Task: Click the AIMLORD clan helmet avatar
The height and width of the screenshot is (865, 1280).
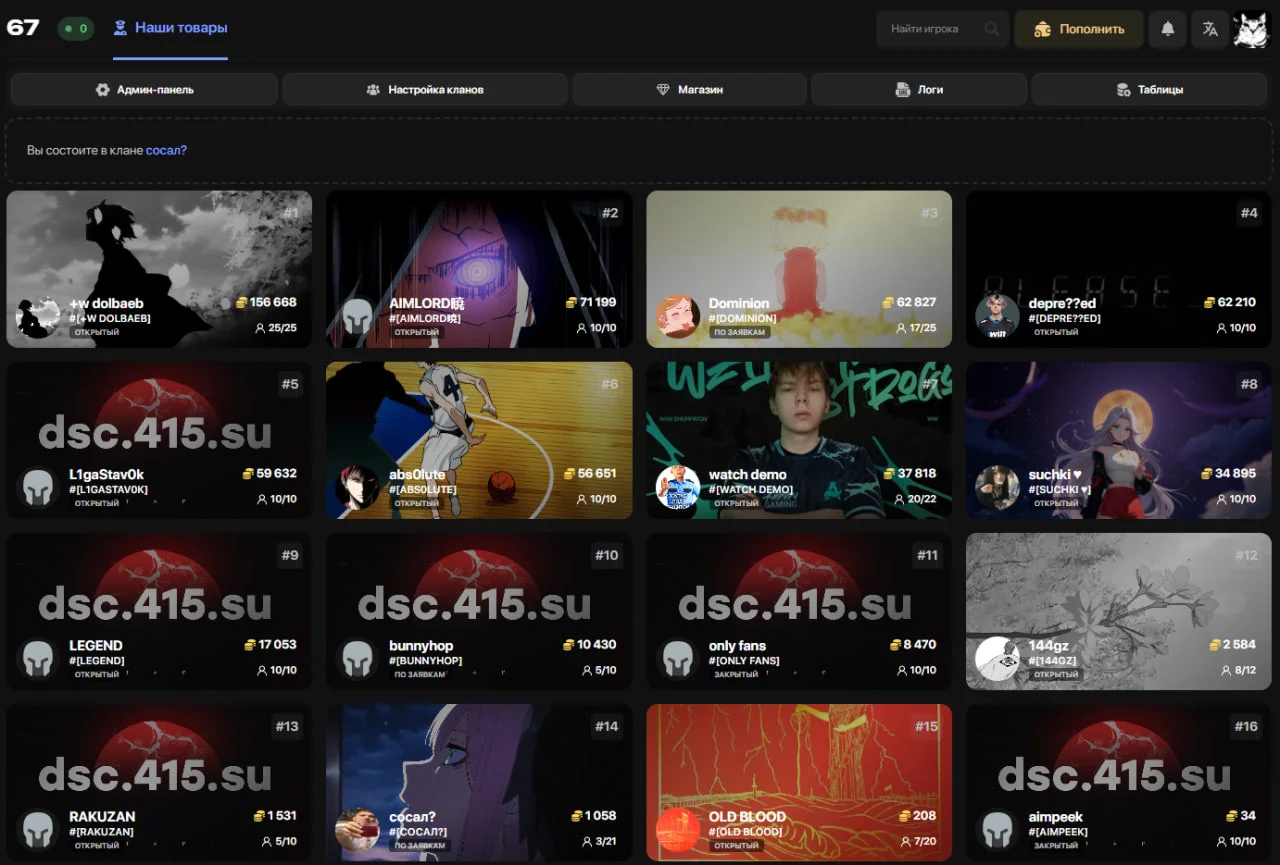Action: [358, 317]
